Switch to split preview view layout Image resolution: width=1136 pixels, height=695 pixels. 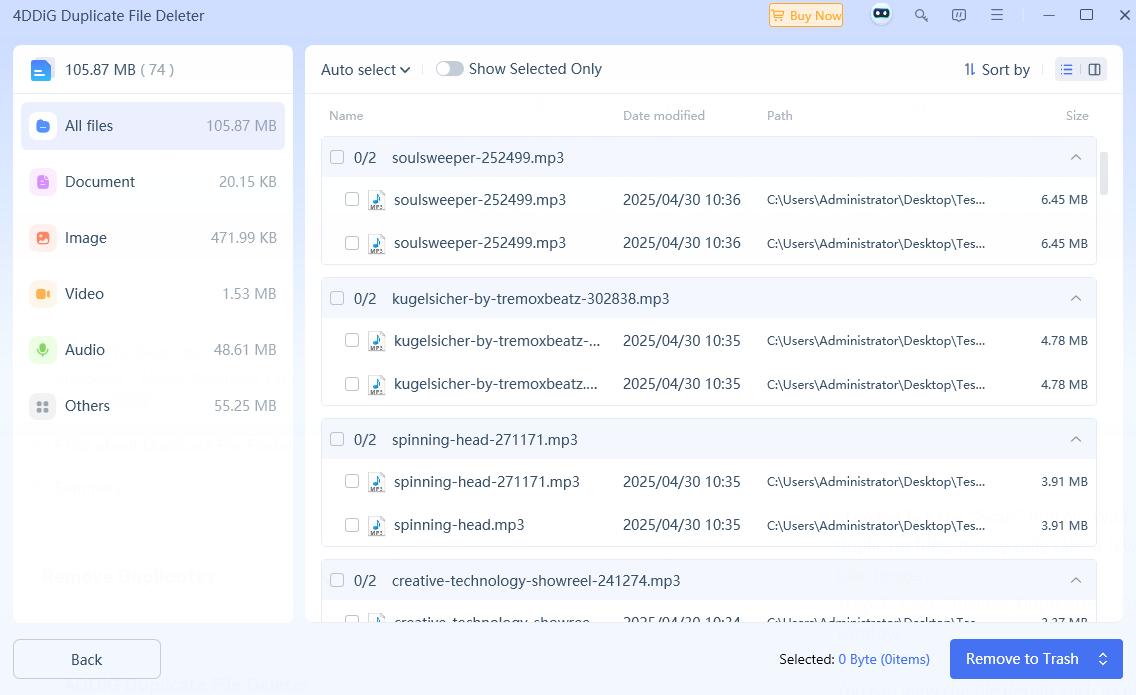point(1094,69)
